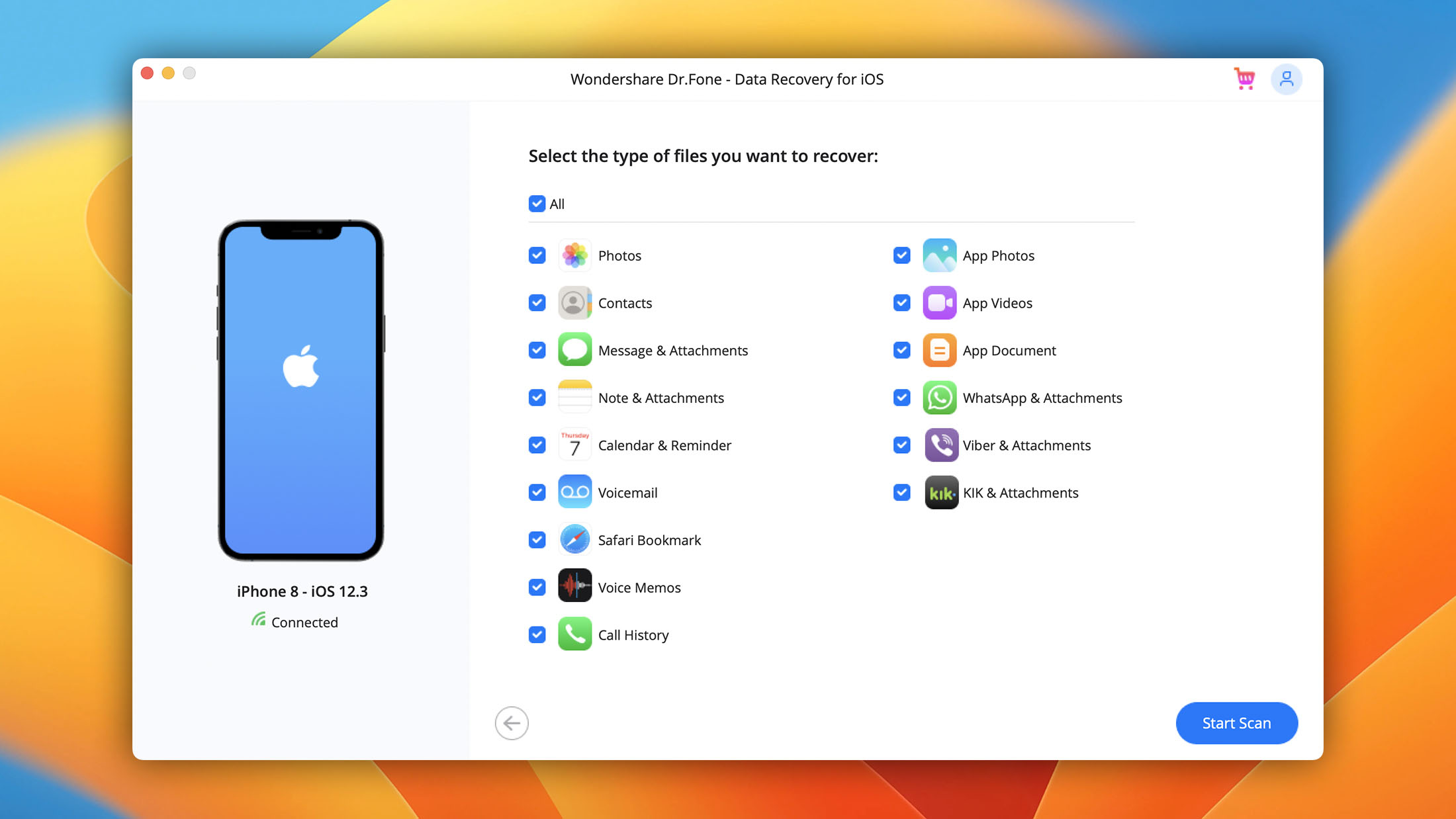The image size is (1456, 819).
Task: Click the WhatsApp icon
Action: 940,398
